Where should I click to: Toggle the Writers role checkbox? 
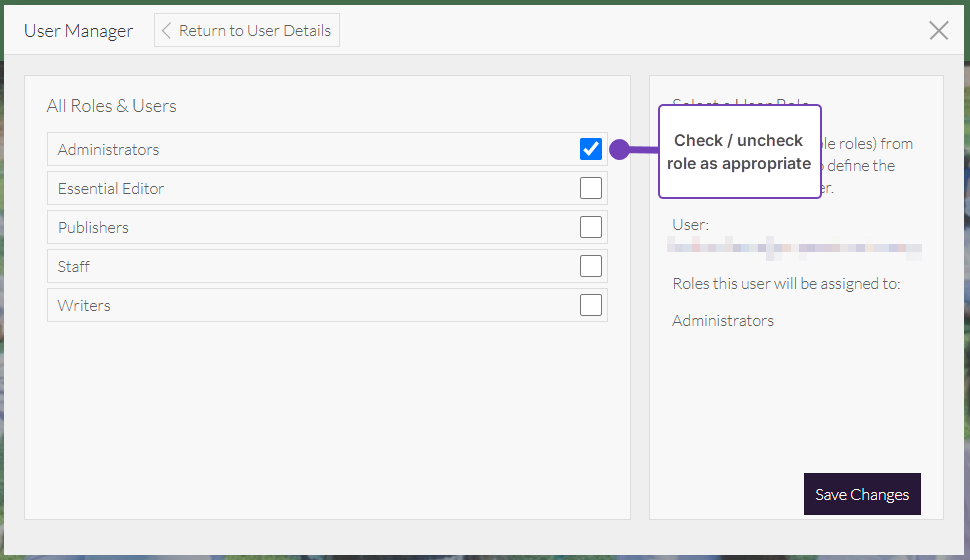[x=591, y=305]
